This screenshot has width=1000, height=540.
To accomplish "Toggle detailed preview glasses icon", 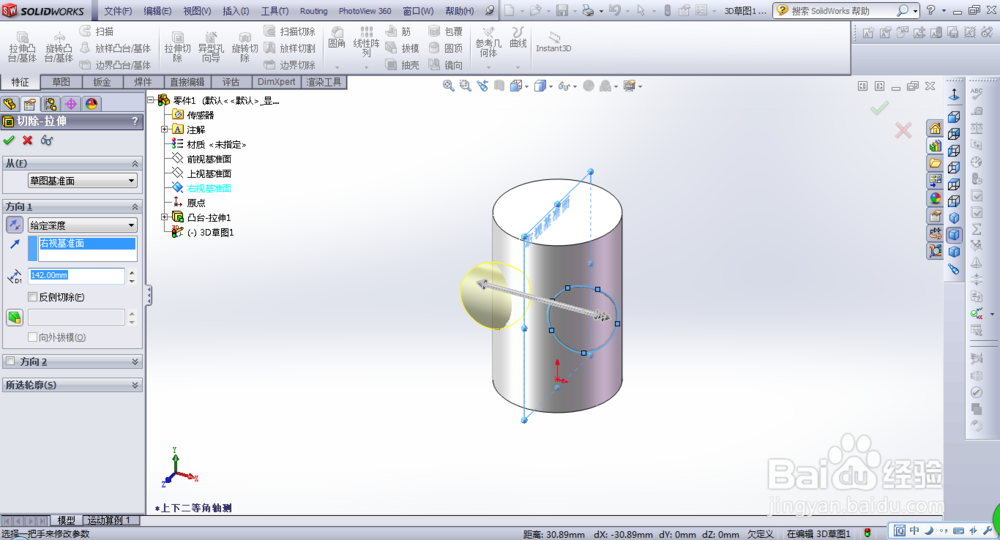I will click(47, 140).
